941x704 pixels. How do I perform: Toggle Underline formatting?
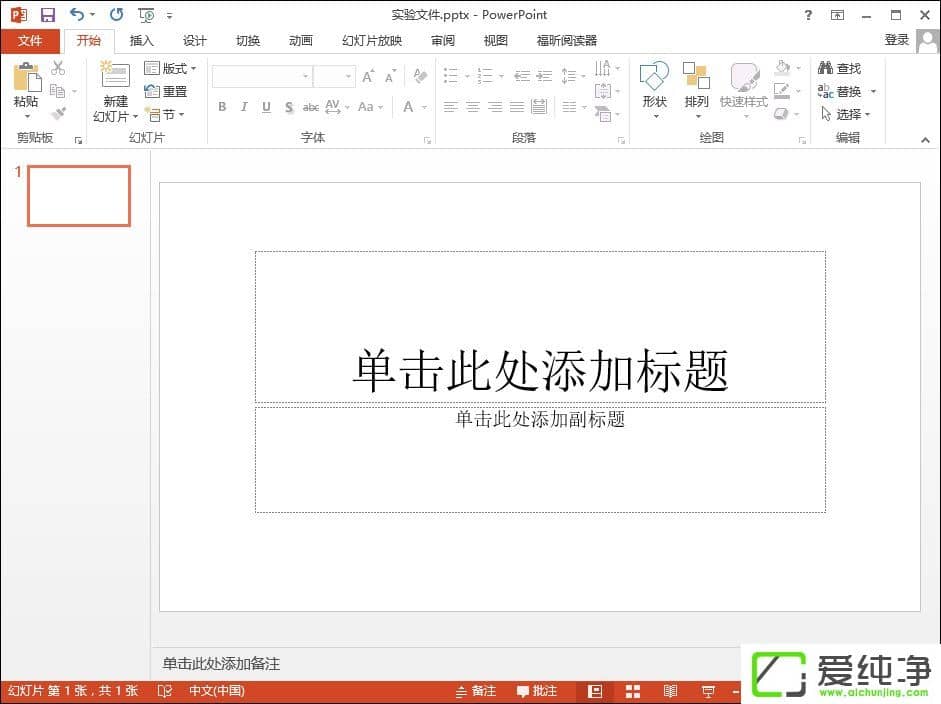pyautogui.click(x=266, y=107)
